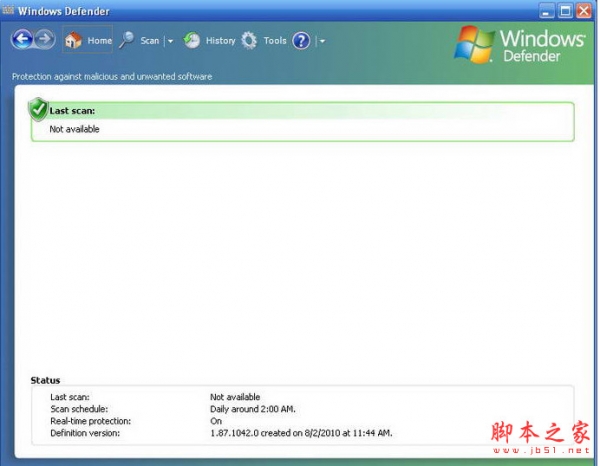Open Help with the question mark icon
This screenshot has width=600, height=466.
(301, 41)
